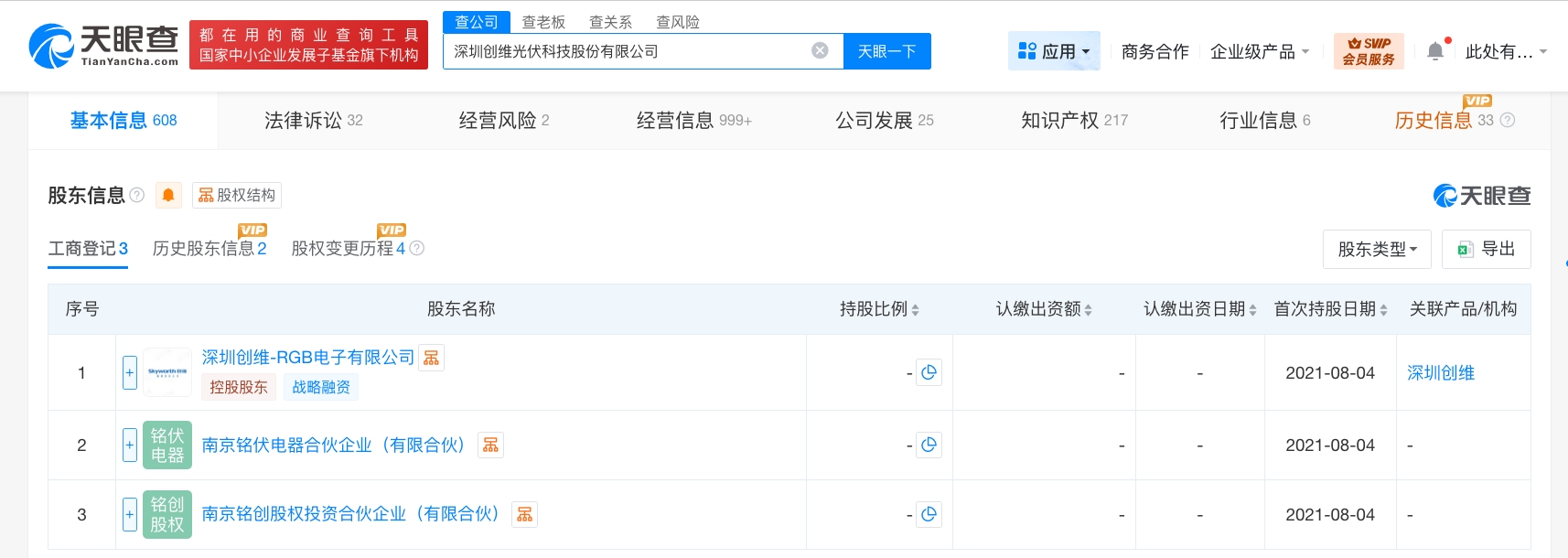The width and height of the screenshot is (1568, 558).
Task: Click the orange shareholder alert bell icon
Action: [x=168, y=195]
